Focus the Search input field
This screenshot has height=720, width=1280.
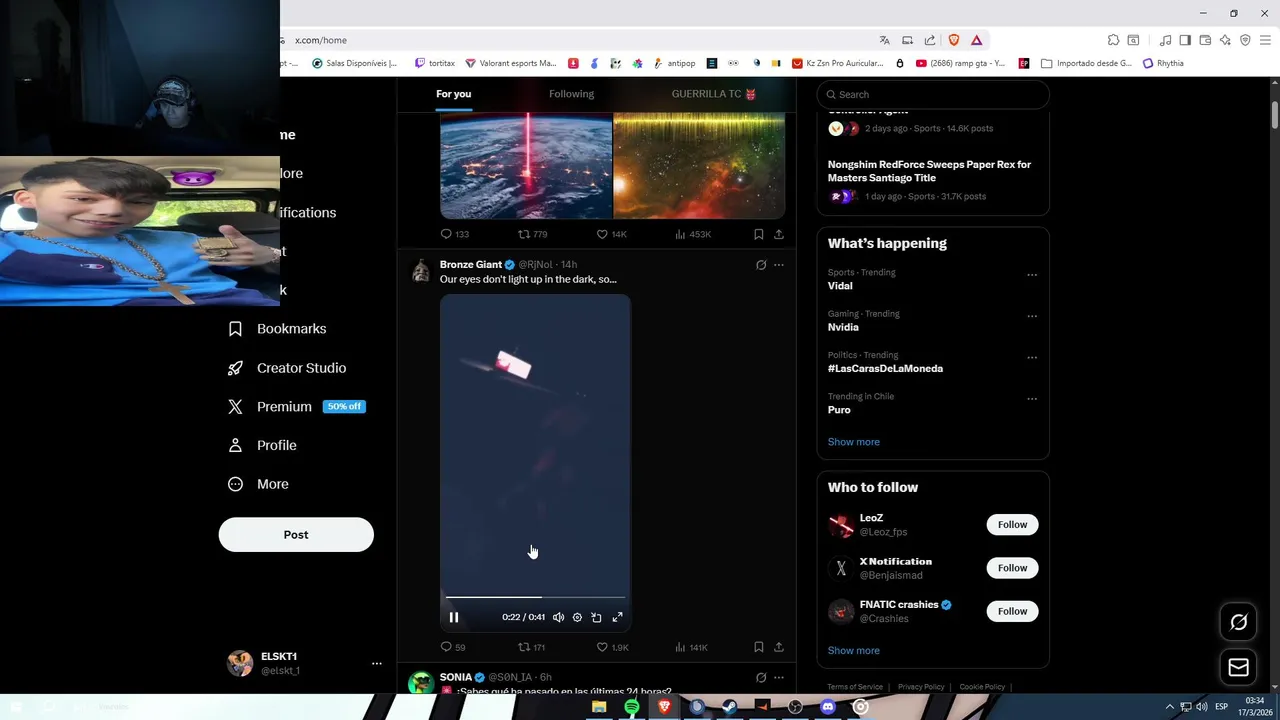933,94
